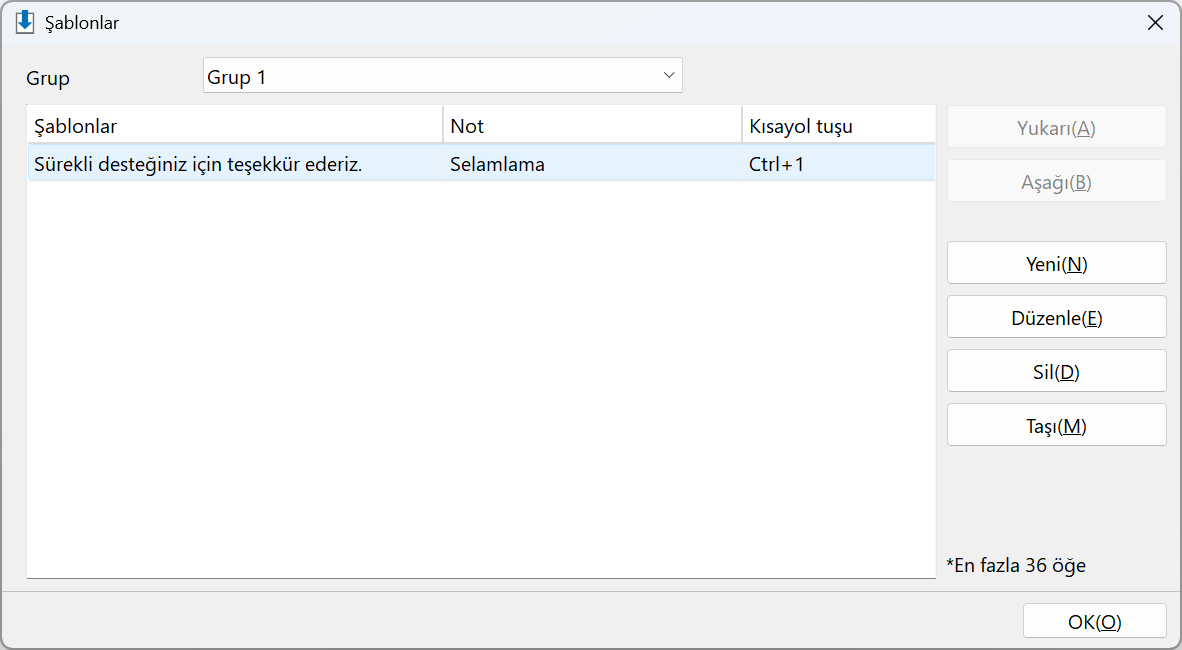This screenshot has width=1182, height=650.
Task: Close the Şablonlar dialog window
Action: [x=1155, y=23]
